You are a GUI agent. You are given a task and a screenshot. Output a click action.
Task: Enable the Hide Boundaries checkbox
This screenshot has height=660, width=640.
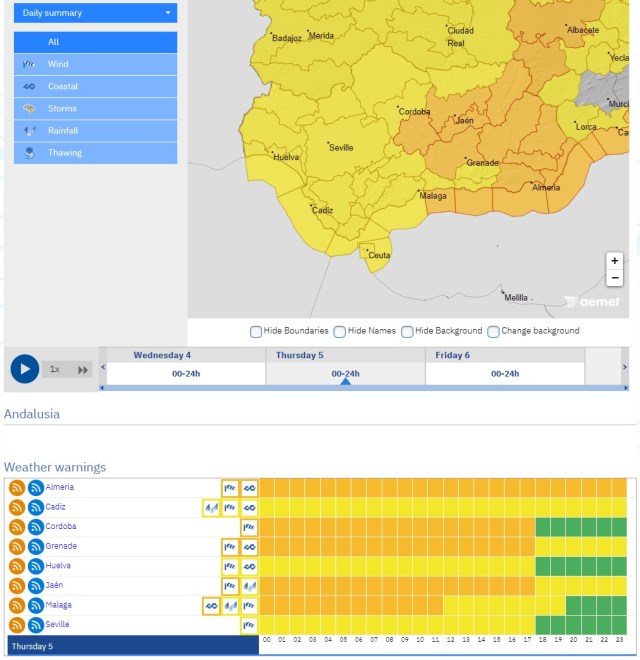(x=256, y=331)
